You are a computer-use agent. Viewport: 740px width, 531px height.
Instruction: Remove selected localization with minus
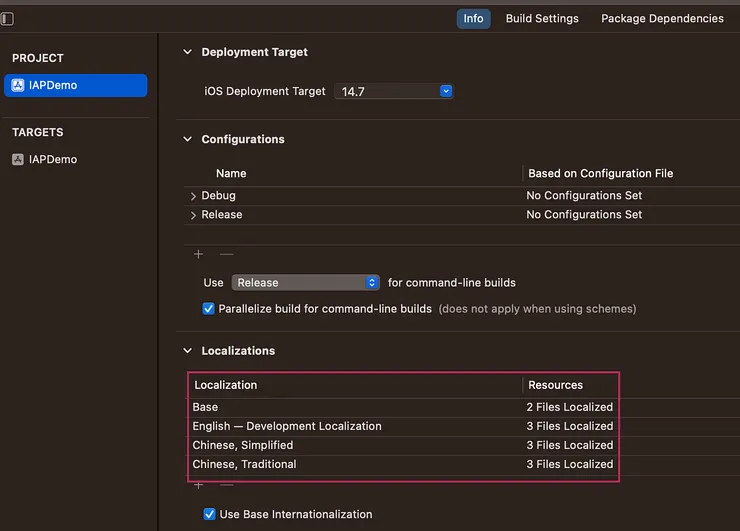(226, 485)
